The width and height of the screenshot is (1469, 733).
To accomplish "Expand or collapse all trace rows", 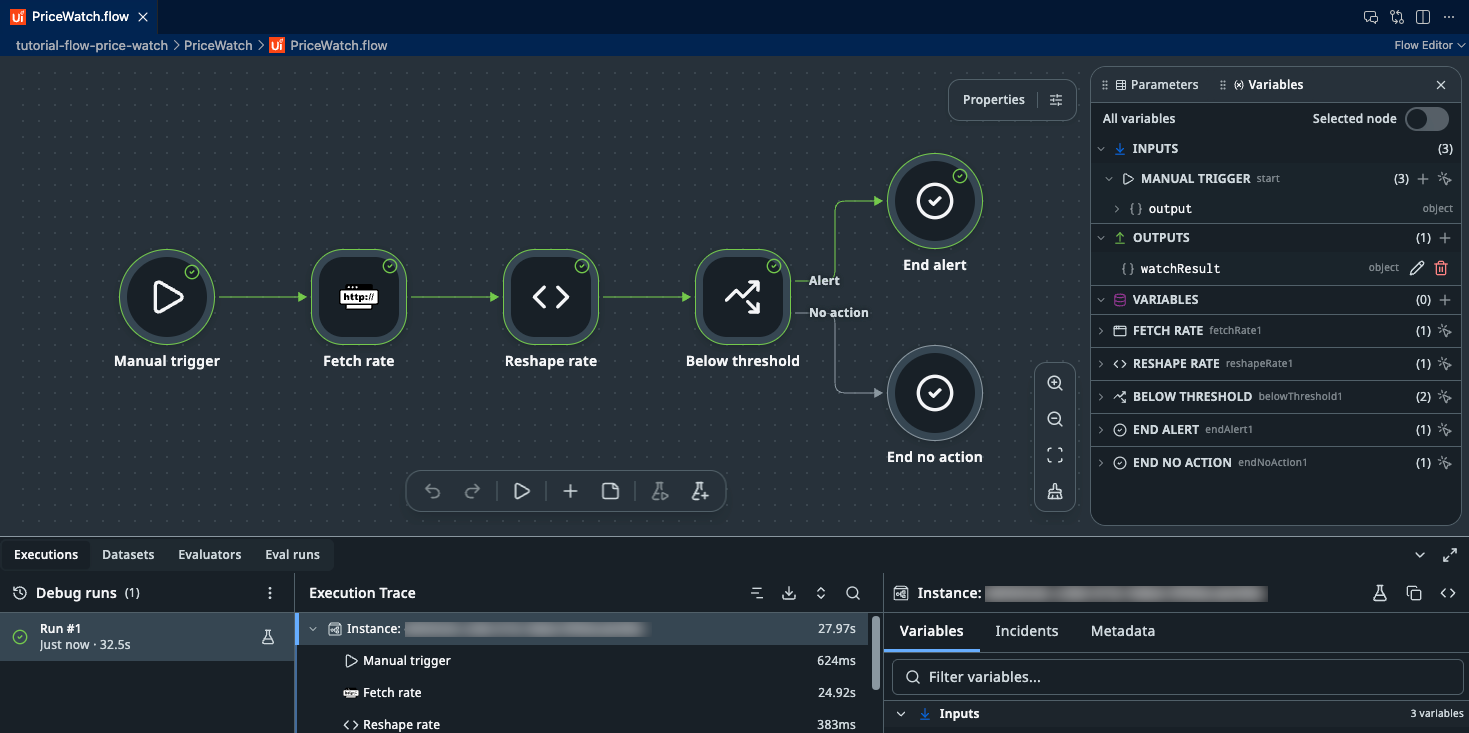I will point(821,593).
